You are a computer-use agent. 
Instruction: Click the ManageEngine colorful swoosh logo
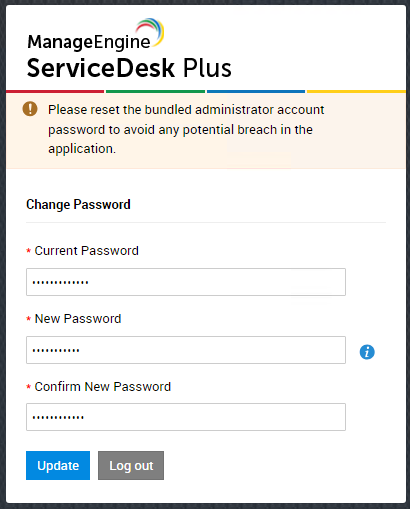tap(150, 30)
